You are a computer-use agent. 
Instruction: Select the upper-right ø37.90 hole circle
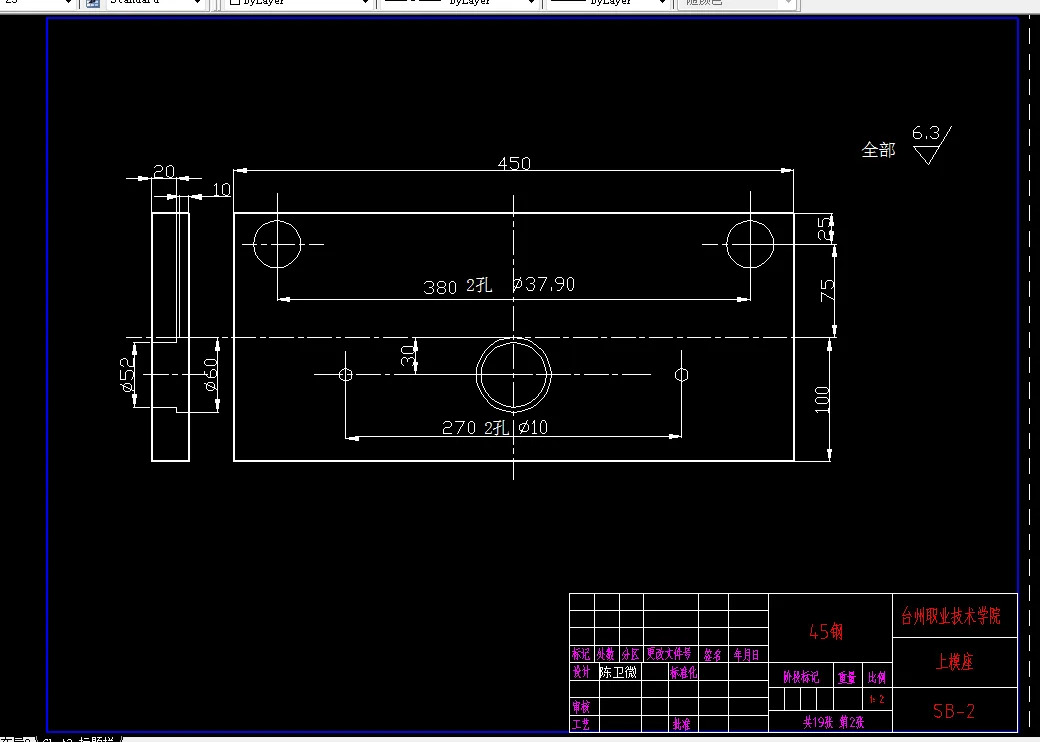[x=750, y=244]
